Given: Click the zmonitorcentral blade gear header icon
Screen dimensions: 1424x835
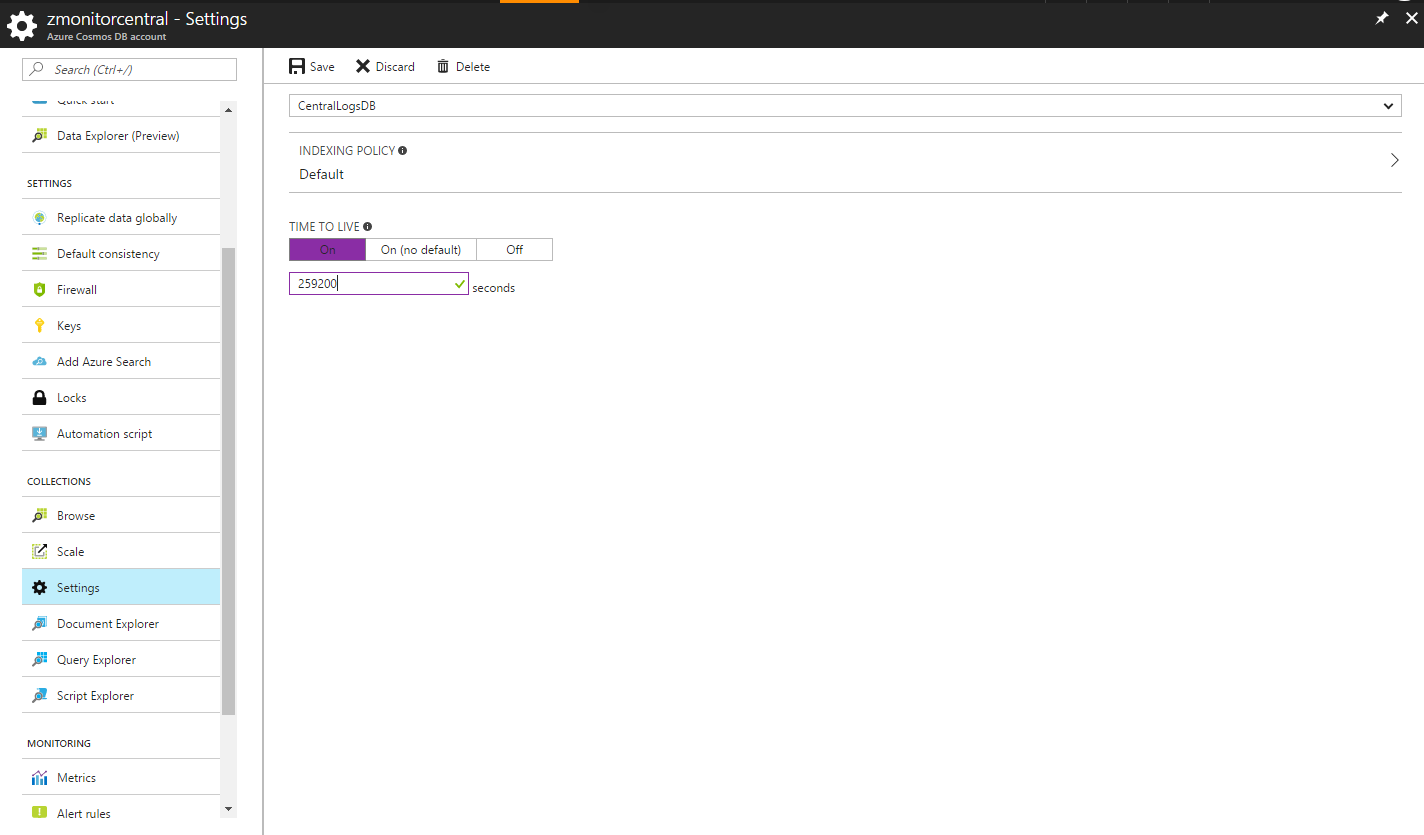Looking at the screenshot, I should tap(22, 26).
